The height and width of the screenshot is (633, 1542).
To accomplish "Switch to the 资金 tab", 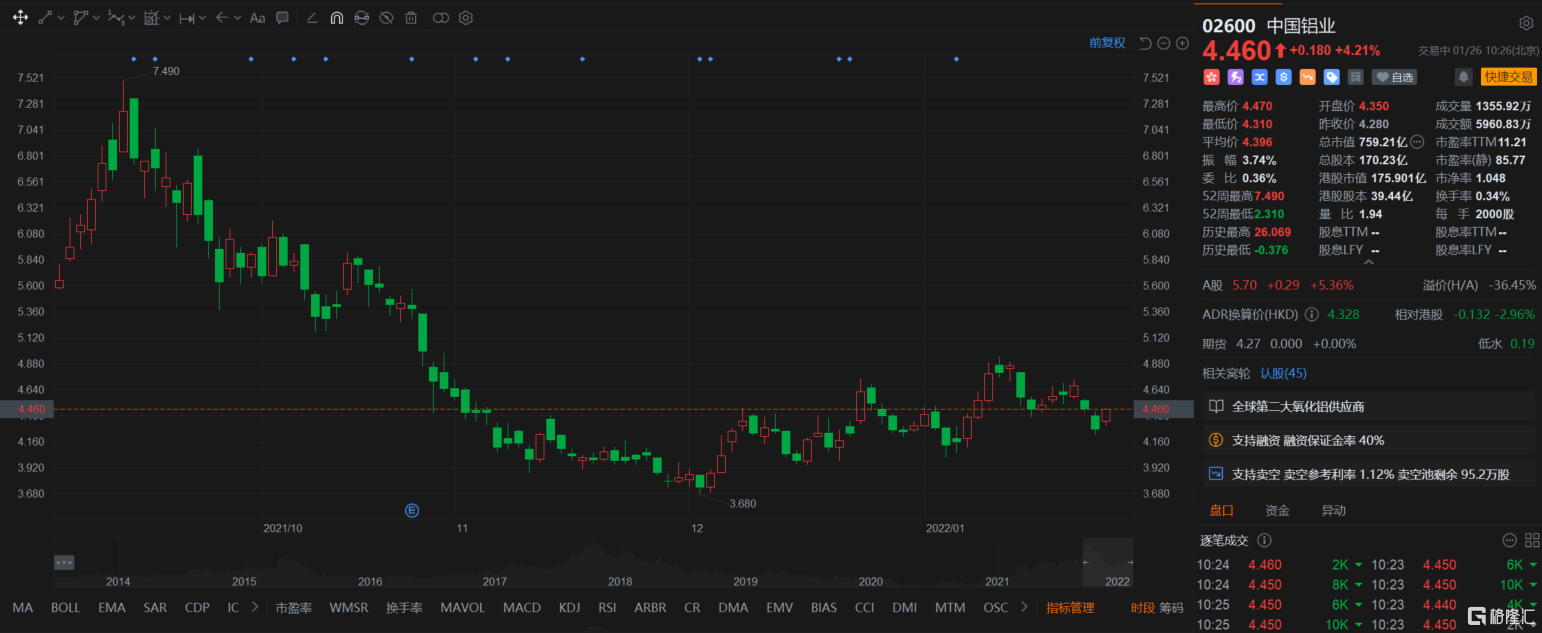I will 1277,510.
